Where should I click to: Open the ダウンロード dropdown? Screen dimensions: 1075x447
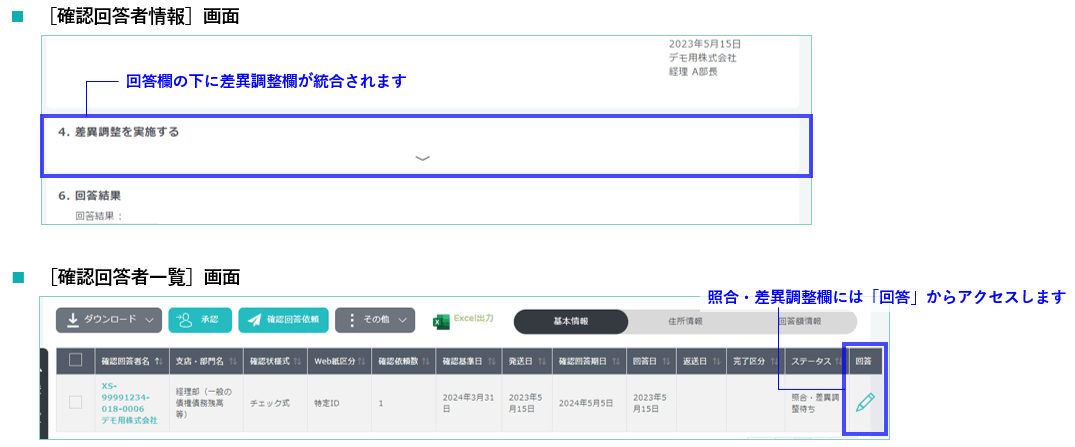pos(109,320)
